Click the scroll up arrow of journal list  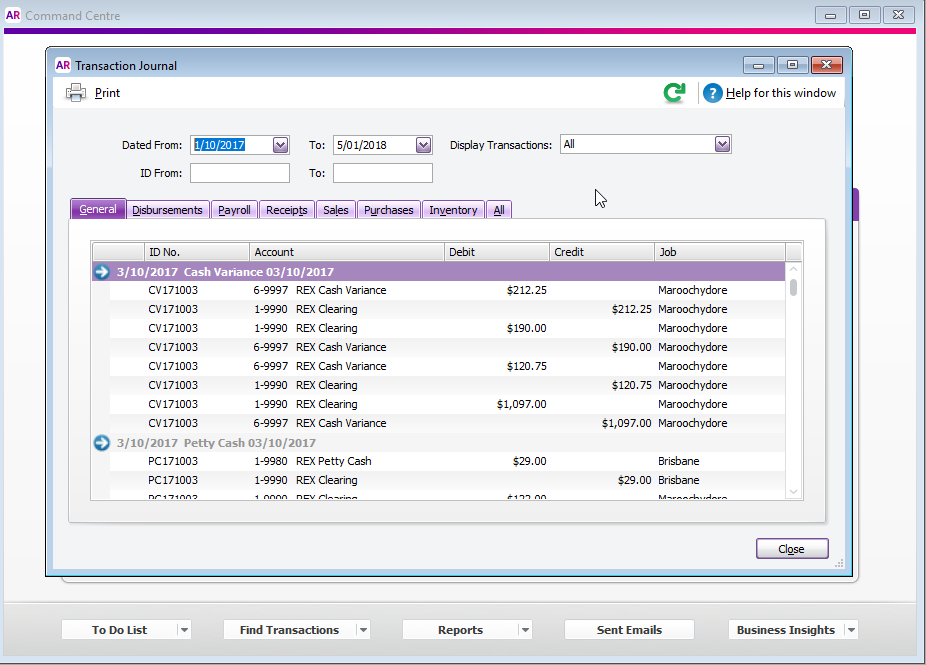click(x=793, y=269)
